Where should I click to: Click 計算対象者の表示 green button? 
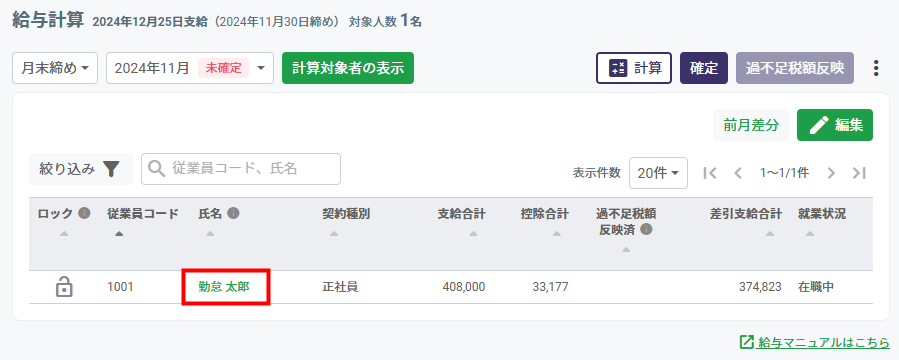click(x=348, y=68)
